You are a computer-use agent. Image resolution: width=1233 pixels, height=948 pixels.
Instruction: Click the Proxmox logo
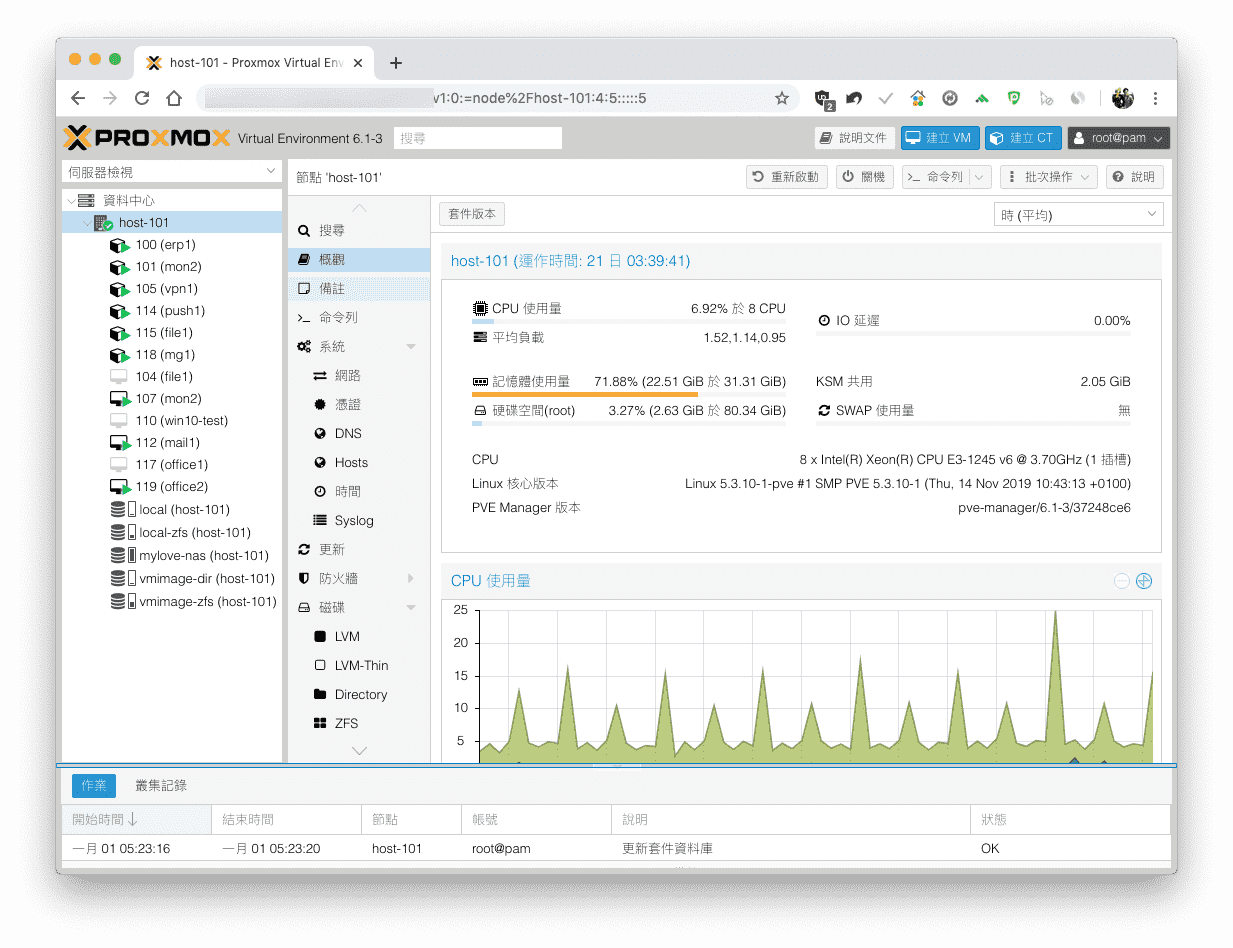pyautogui.click(x=147, y=137)
